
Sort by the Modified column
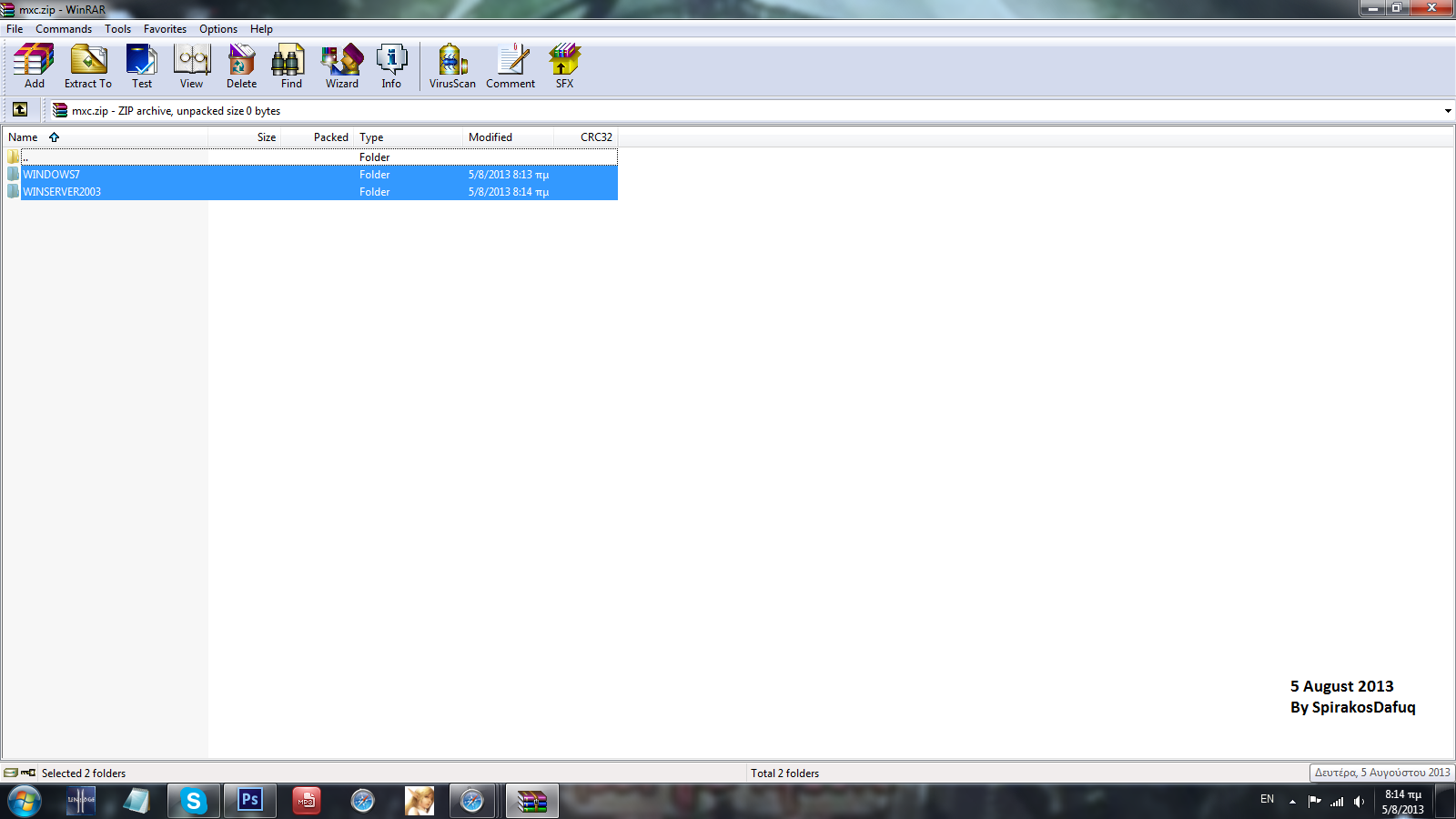tap(509, 137)
